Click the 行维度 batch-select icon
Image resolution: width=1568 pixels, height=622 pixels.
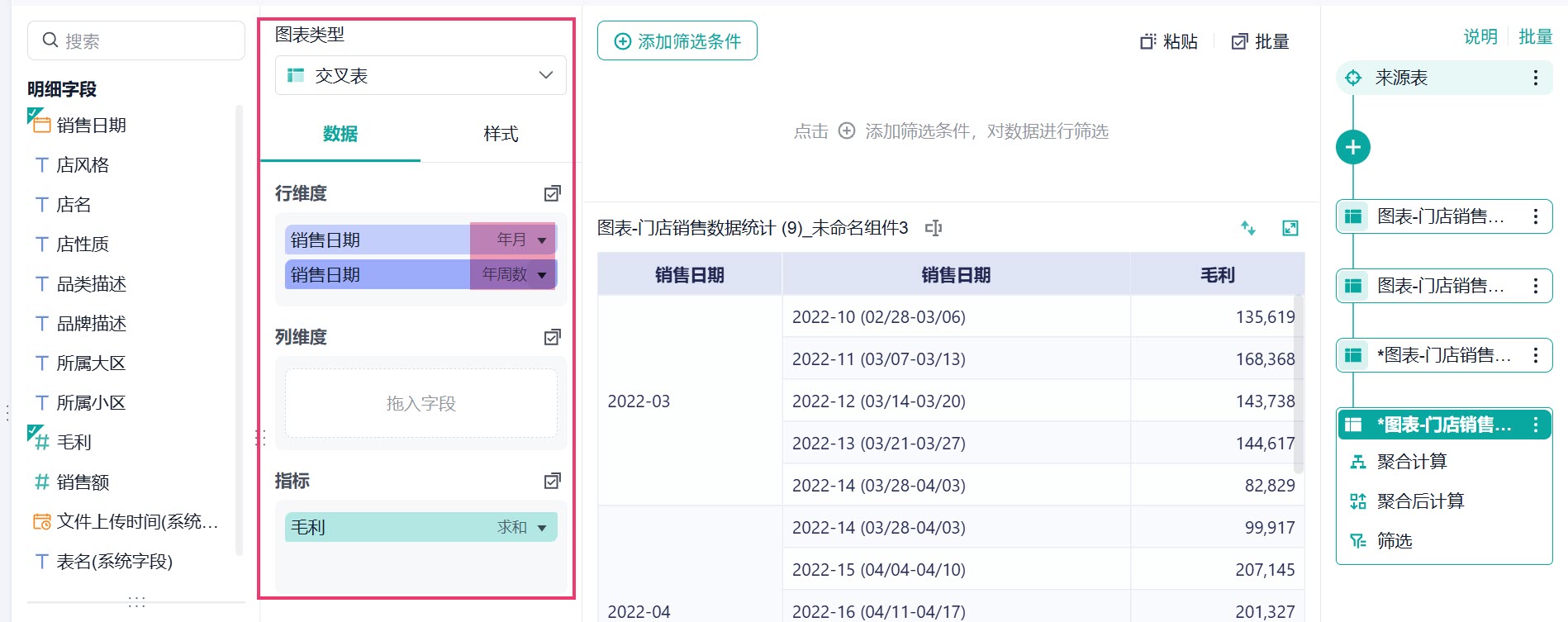(x=553, y=193)
